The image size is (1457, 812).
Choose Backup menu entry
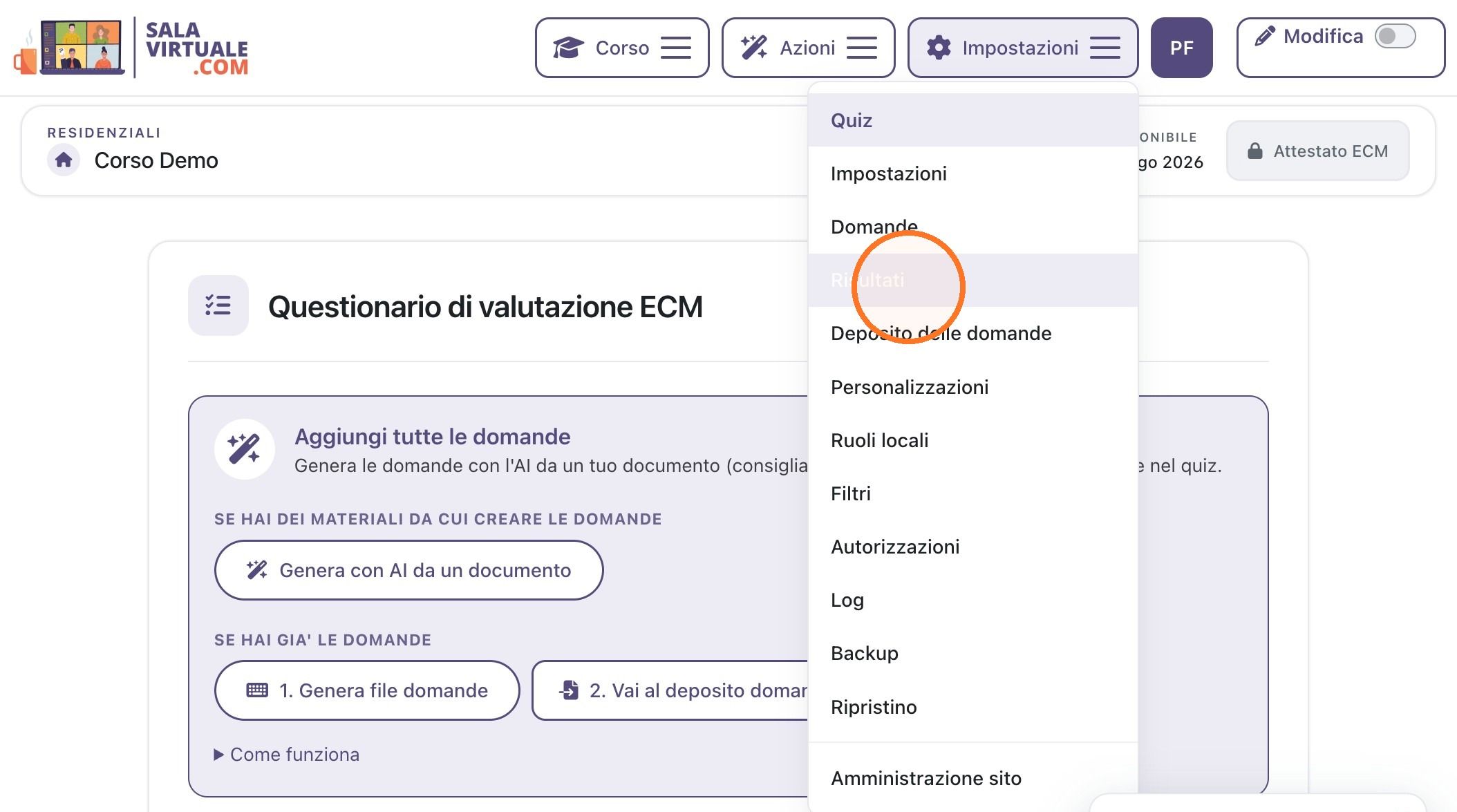pos(972,653)
